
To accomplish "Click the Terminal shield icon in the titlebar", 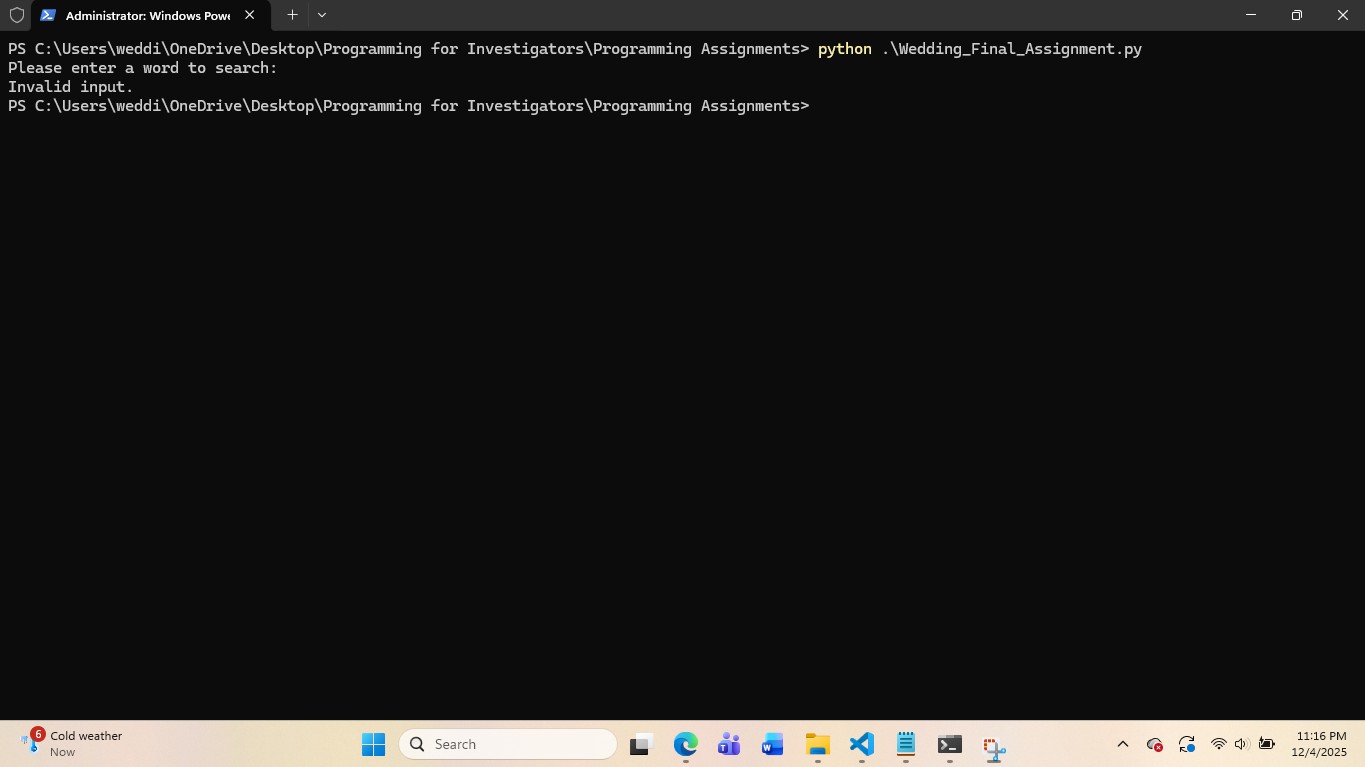I will 16,15.
